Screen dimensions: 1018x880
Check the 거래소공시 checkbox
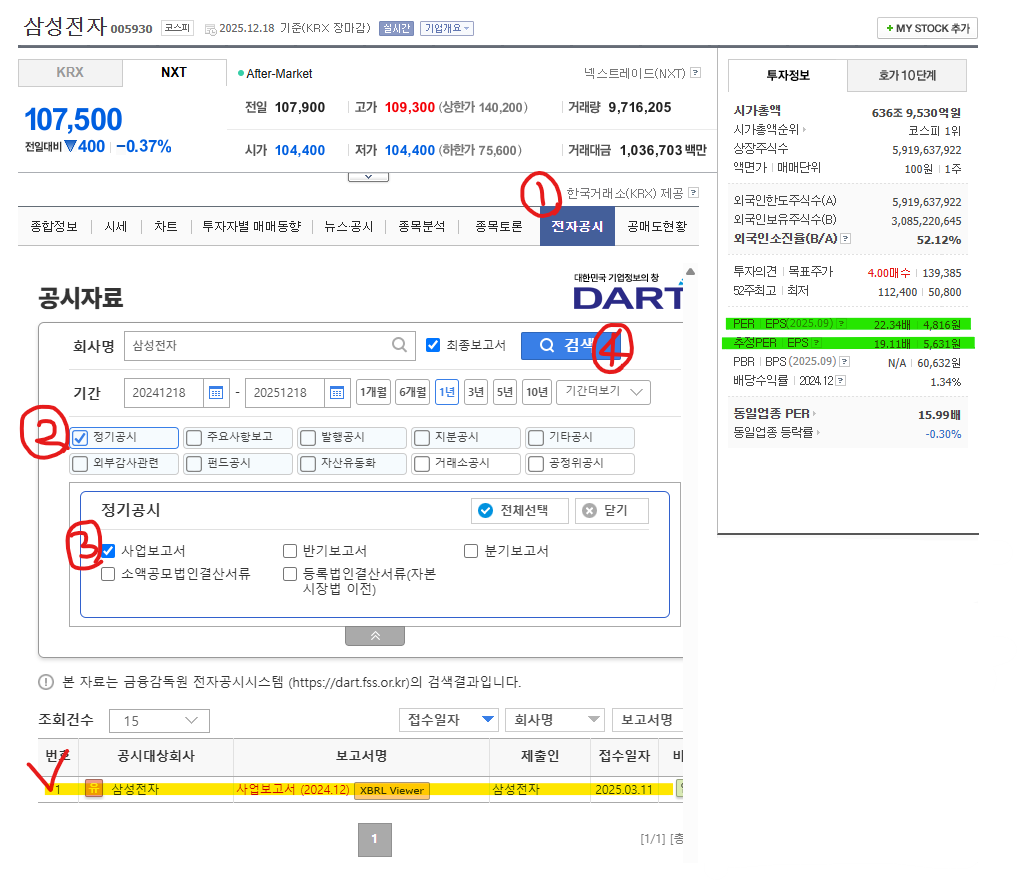point(422,464)
